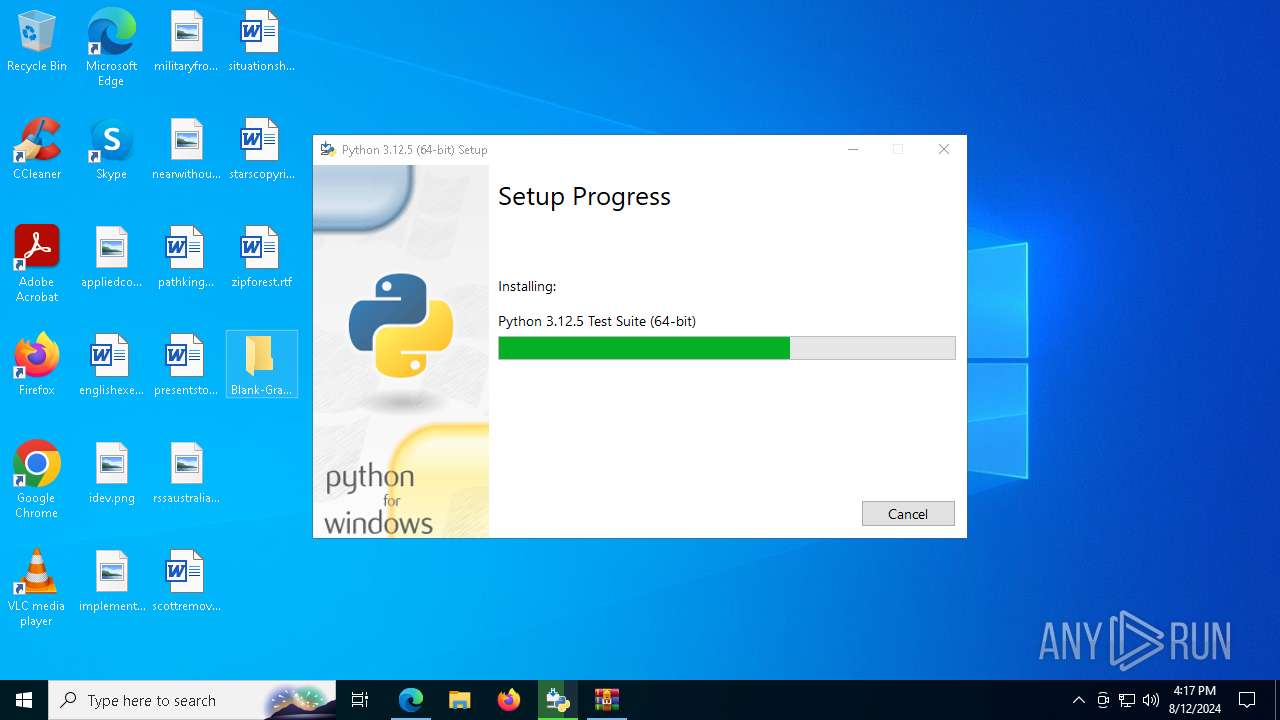
Task: Click the 'Python 3.12.5 Test Suite (64-bit)' text
Action: tap(597, 321)
